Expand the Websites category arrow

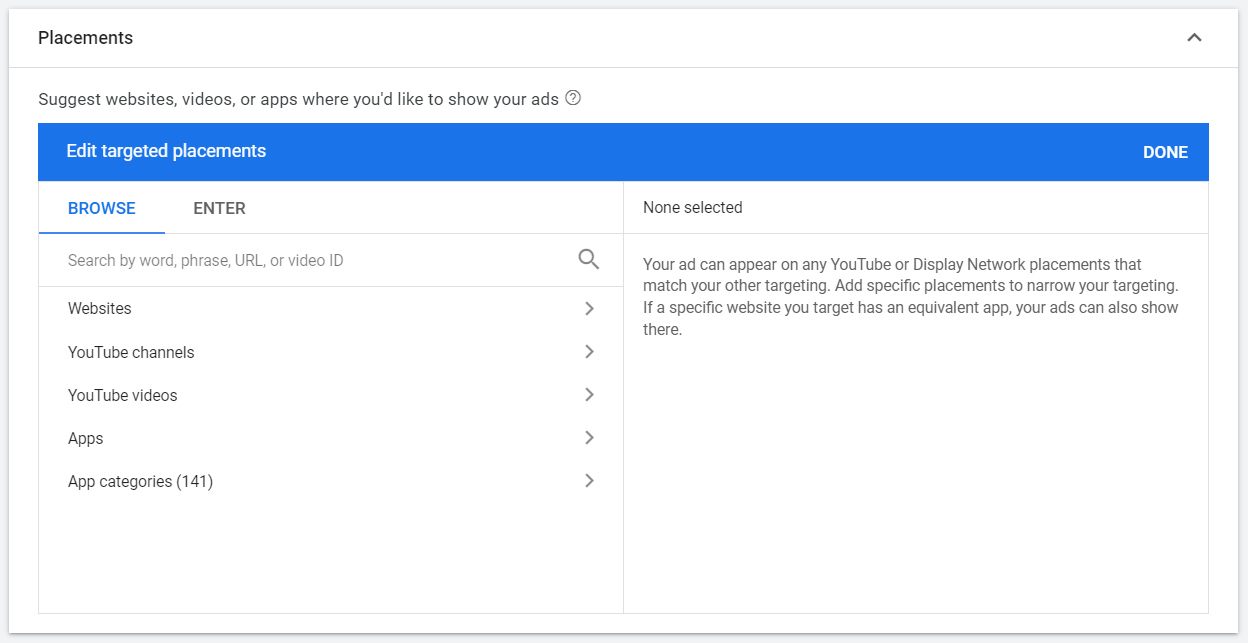(x=589, y=309)
